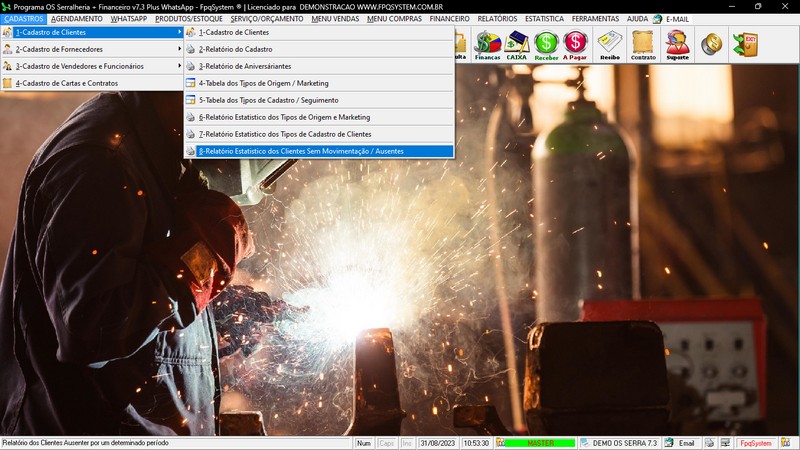Click the FpqSystem status bar link
Screen dimensions: 800x450
(755, 443)
